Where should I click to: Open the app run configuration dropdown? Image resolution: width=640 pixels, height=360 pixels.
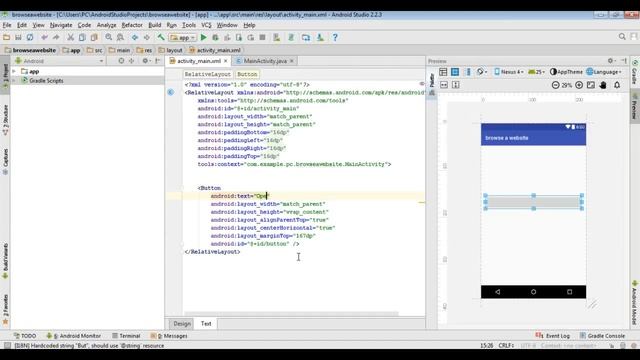pyautogui.click(x=183, y=38)
